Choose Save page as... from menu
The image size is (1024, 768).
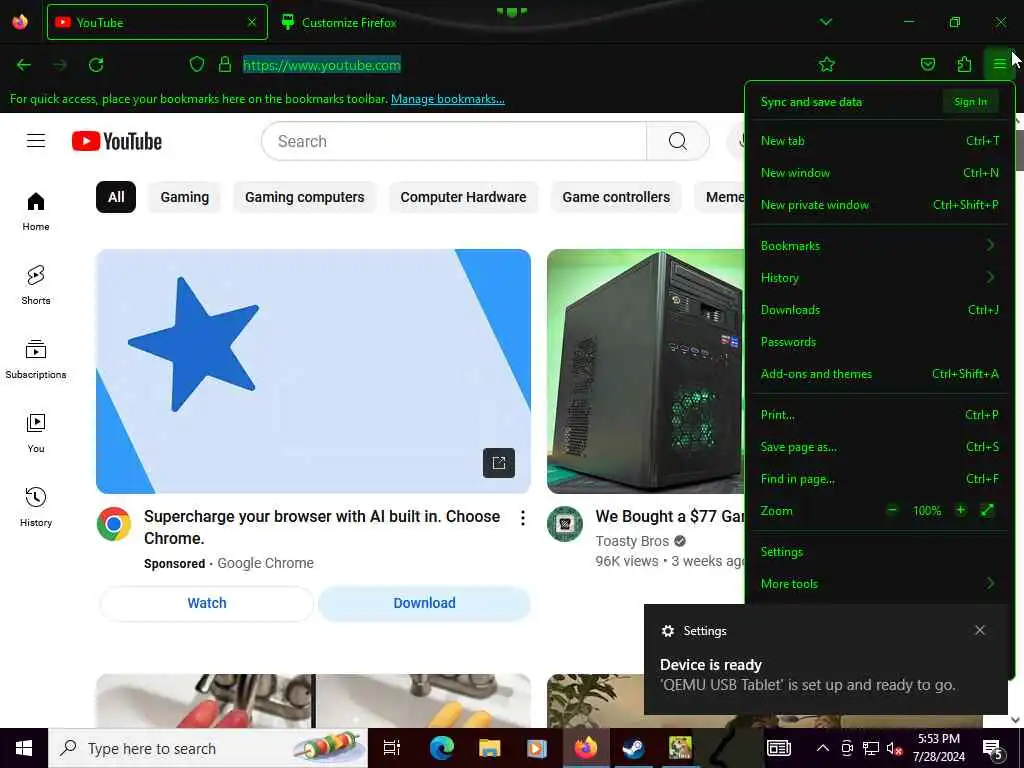tap(880, 447)
